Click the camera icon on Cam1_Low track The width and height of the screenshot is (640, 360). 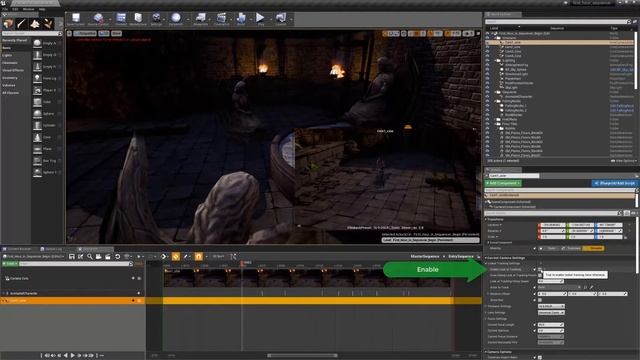[139, 301]
